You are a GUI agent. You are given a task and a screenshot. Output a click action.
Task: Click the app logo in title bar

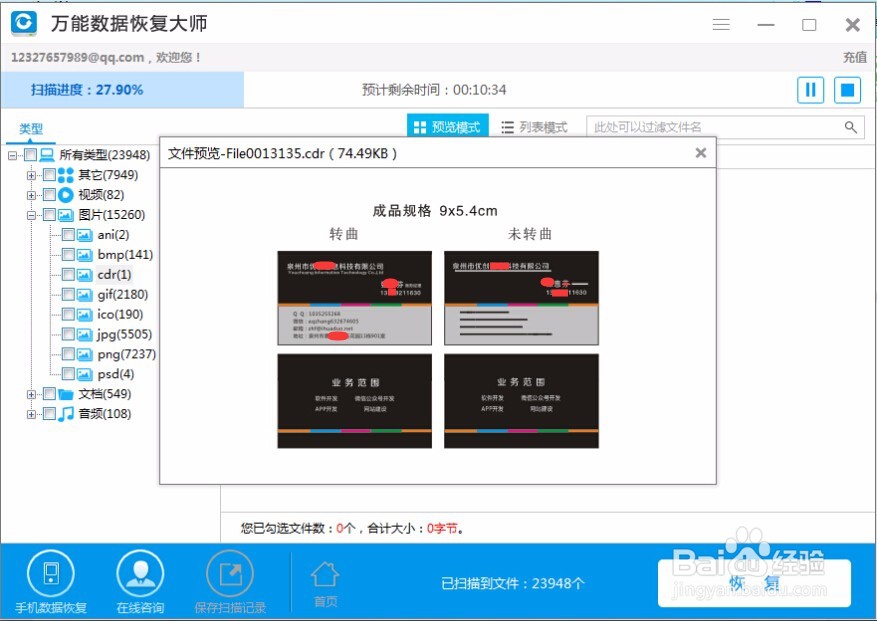click(x=24, y=23)
